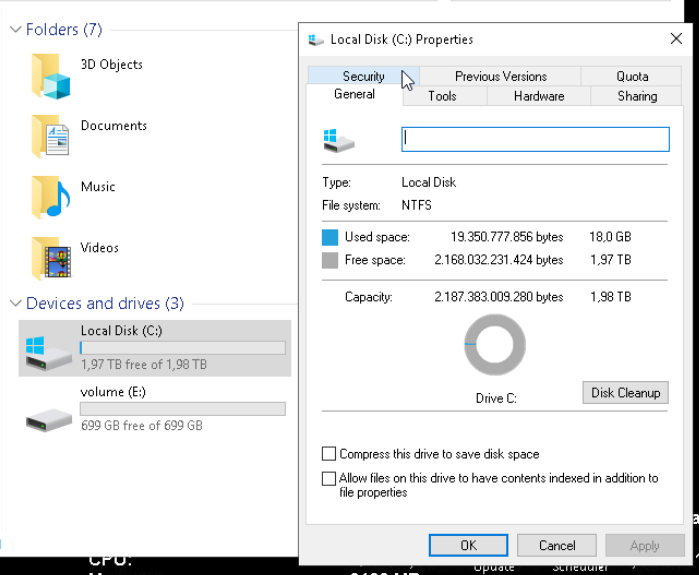
Task: Open the Videos folder icon
Action: pyautogui.click(x=51, y=259)
